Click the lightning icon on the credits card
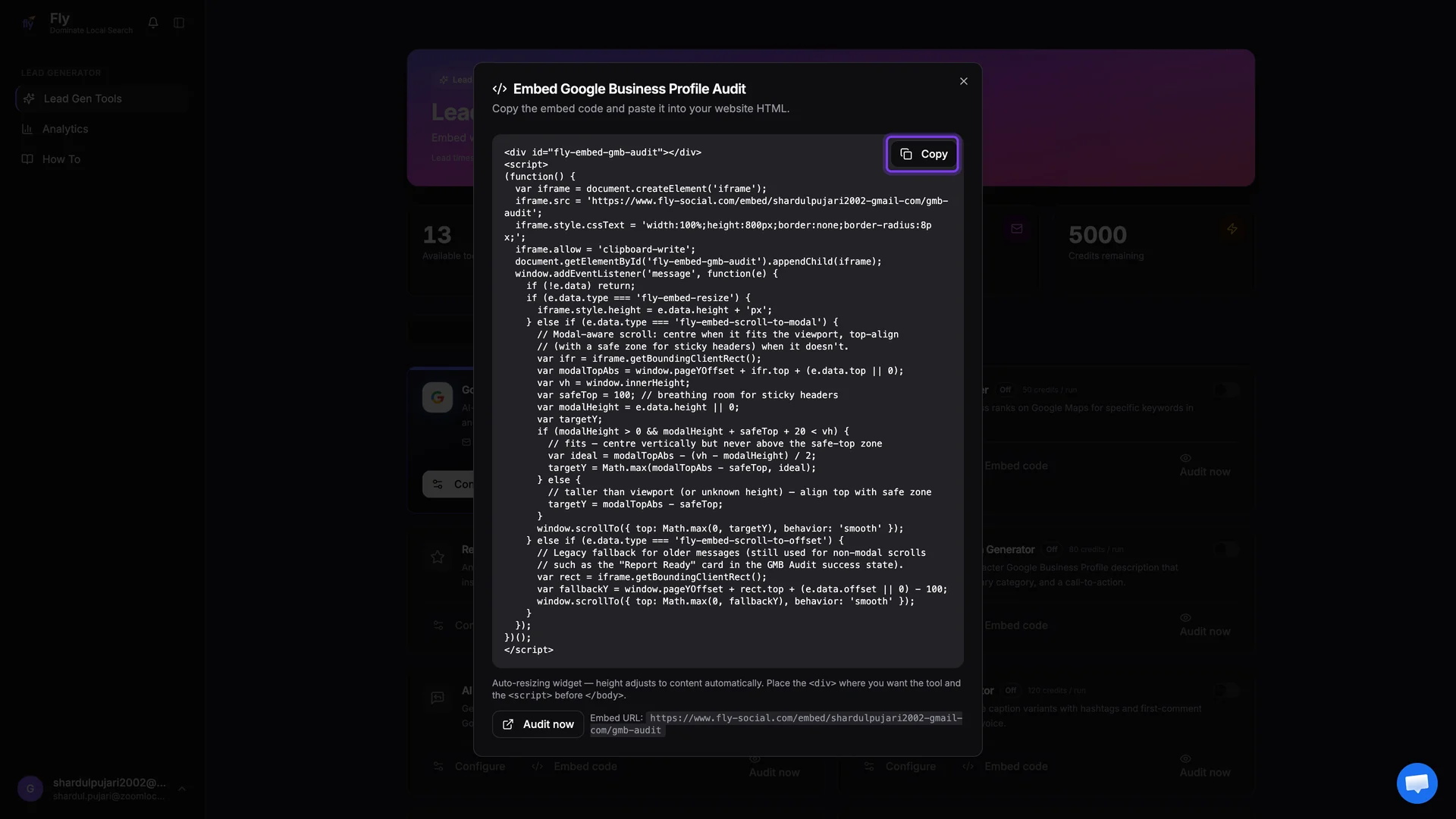 [x=1232, y=228]
